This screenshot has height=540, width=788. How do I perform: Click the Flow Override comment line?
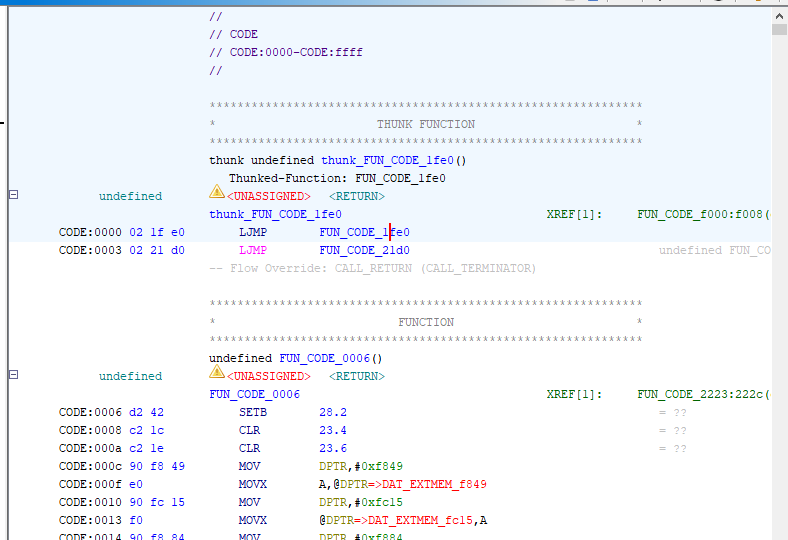pyautogui.click(x=372, y=269)
